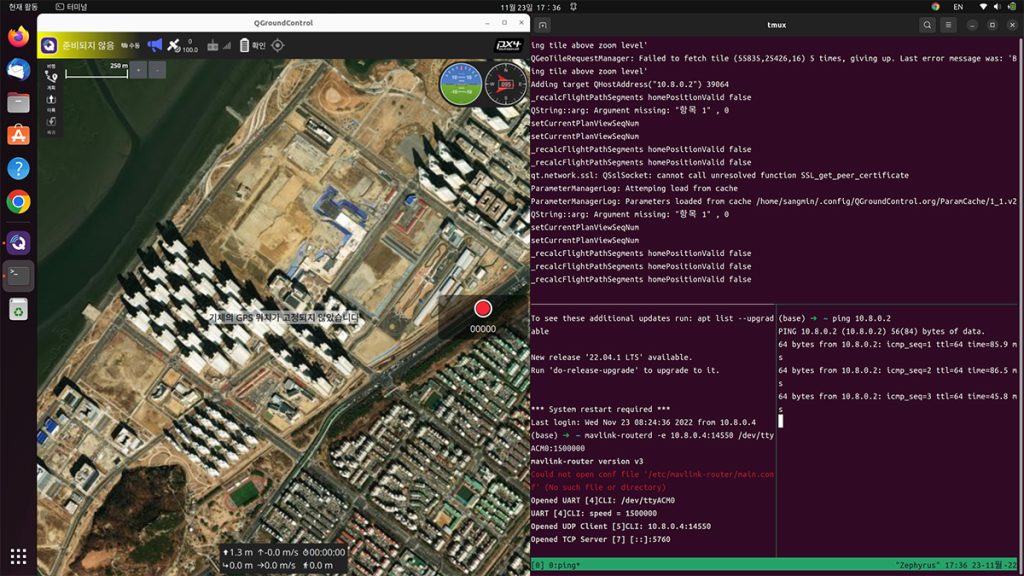Switch to QGroundControl dock icon
This screenshot has height=576, width=1024.
click(18, 243)
